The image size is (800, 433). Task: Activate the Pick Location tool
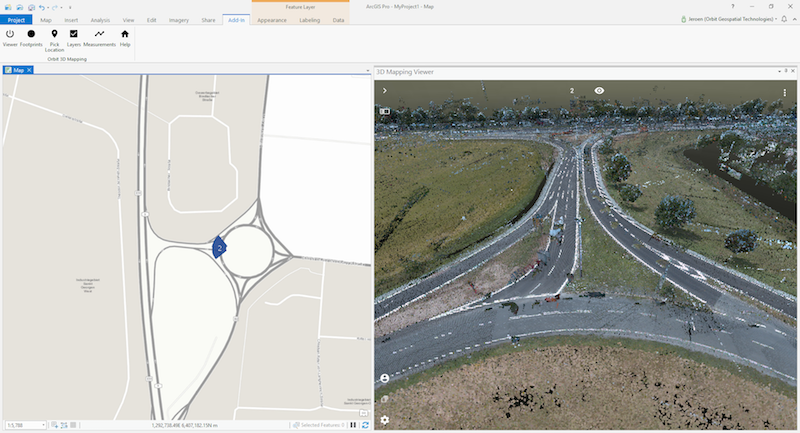(54, 35)
